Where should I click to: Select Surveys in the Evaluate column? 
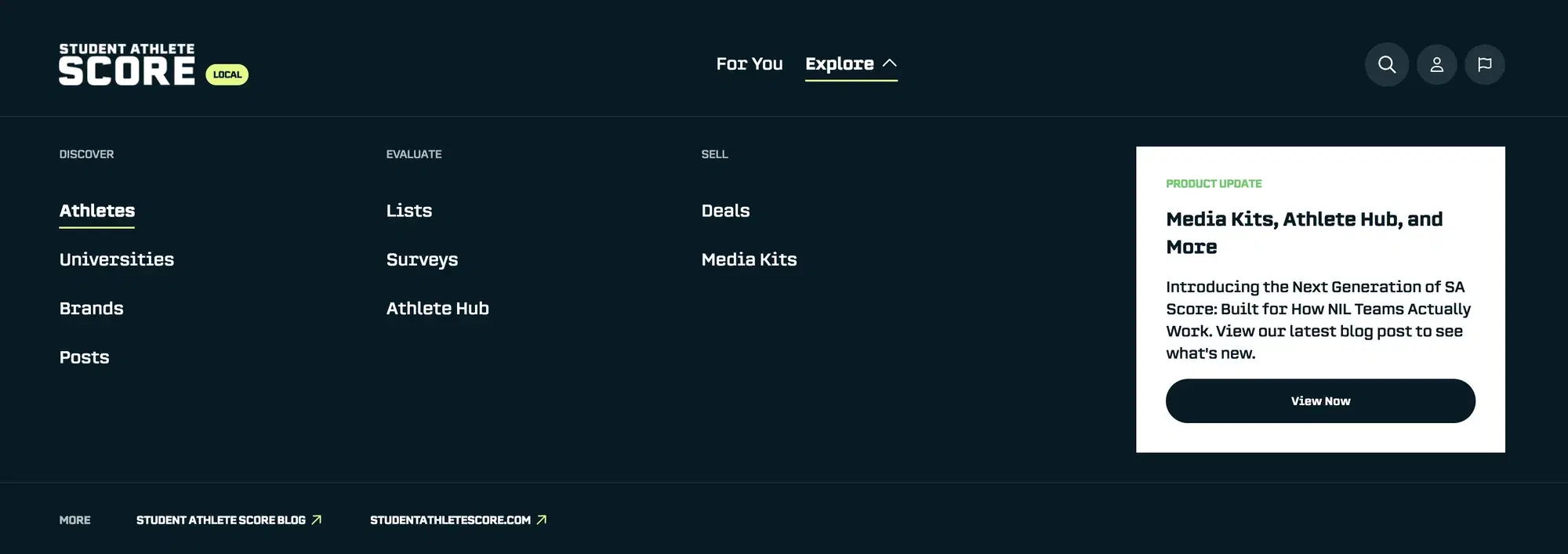pyautogui.click(x=422, y=259)
